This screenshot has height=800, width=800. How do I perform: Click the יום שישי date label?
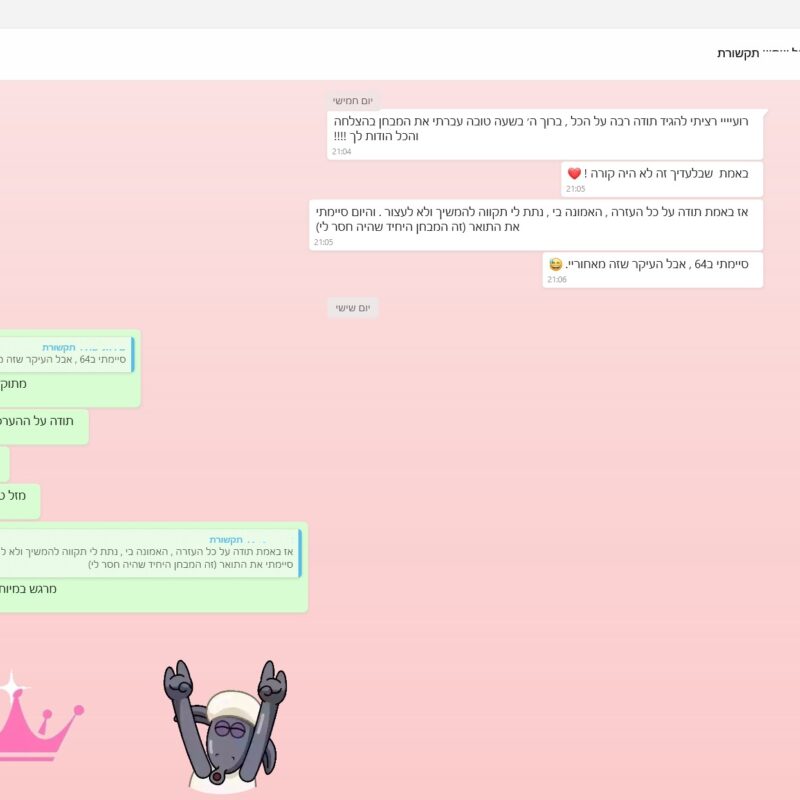(352, 308)
